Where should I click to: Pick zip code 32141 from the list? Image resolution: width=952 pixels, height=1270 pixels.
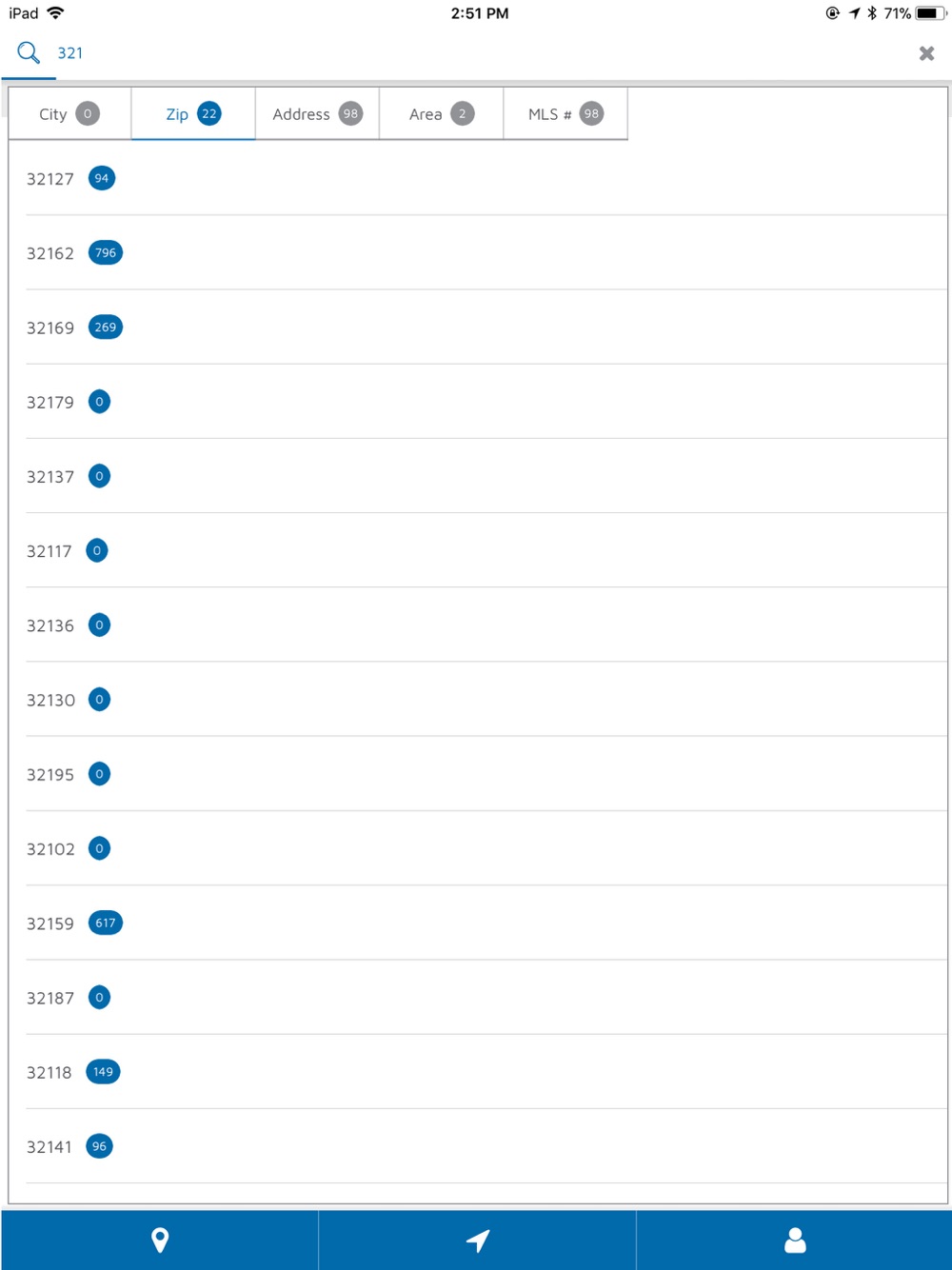[x=486, y=1146]
